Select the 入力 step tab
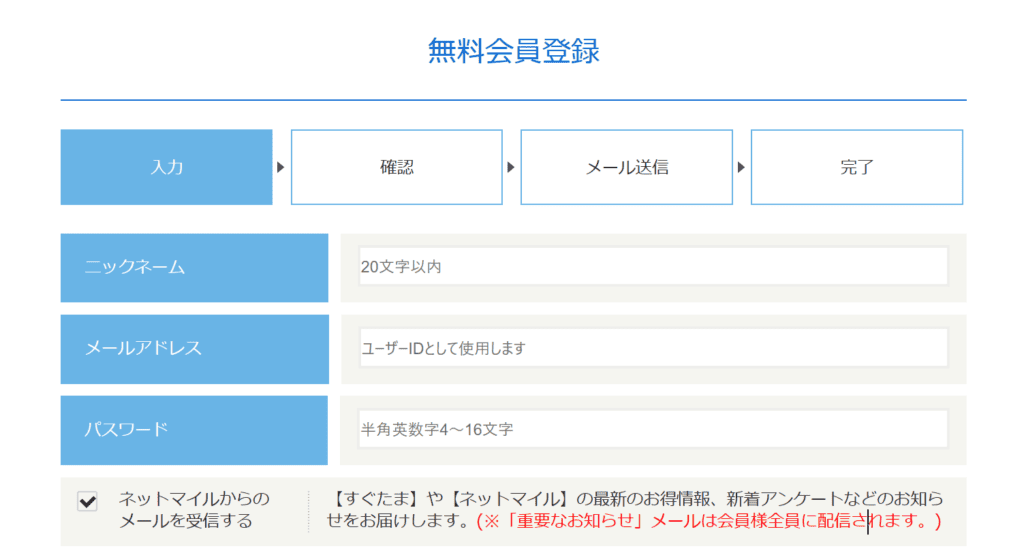The image size is (1024, 555). click(x=167, y=167)
